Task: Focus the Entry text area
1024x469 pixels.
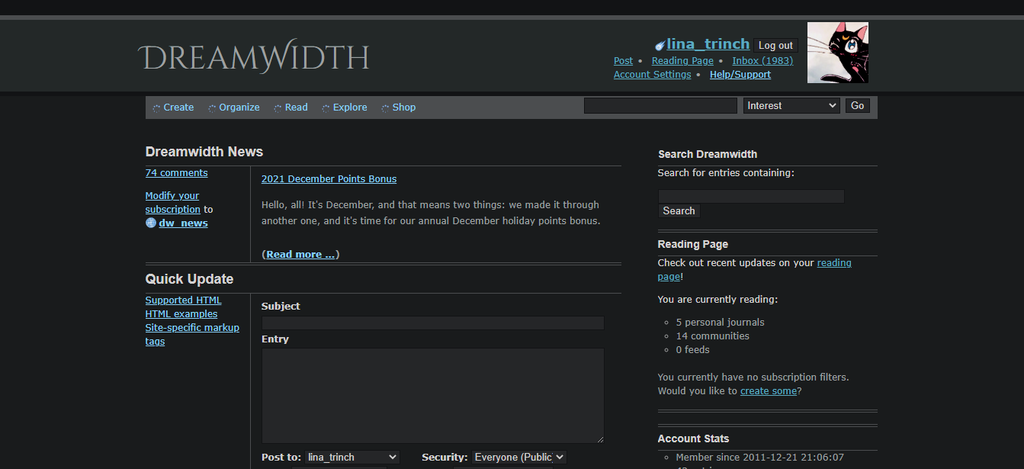Action: coord(432,396)
